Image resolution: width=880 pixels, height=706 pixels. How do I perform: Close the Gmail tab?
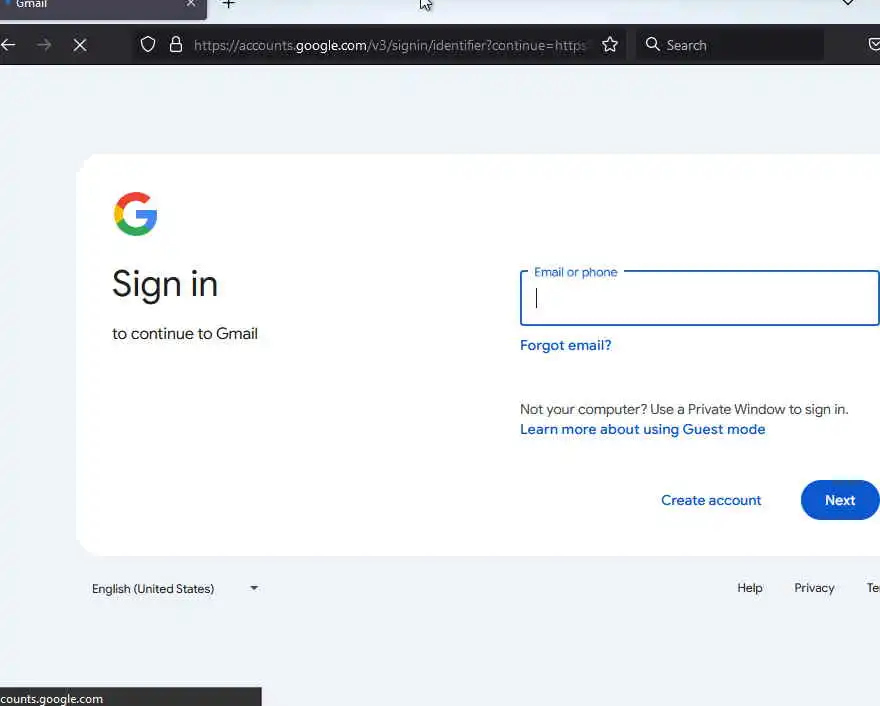pyautogui.click(x=191, y=3)
